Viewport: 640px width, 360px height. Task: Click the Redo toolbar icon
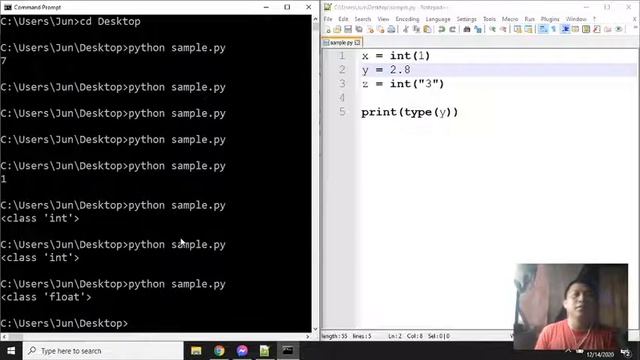tap(452, 29)
